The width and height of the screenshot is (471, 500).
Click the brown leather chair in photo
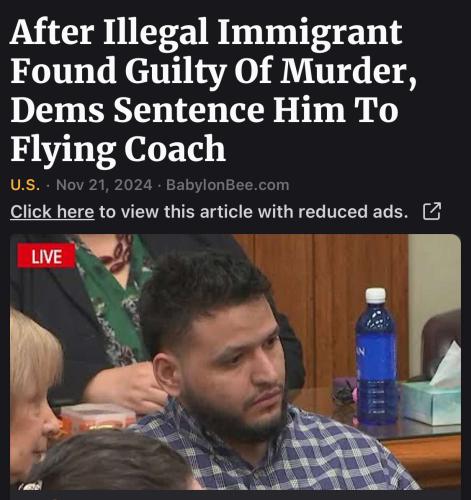tap(441, 343)
